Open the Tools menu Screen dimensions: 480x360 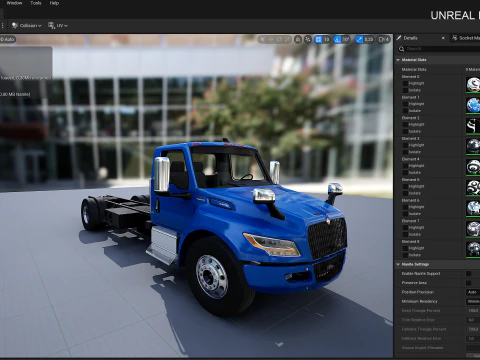click(36, 3)
